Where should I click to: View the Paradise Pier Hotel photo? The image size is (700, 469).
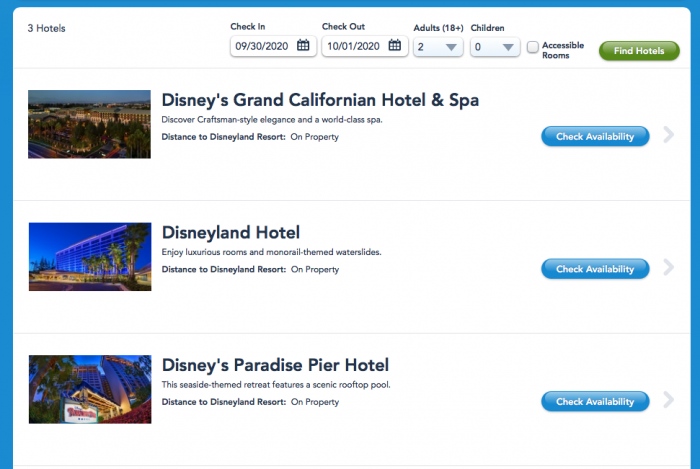click(89, 389)
